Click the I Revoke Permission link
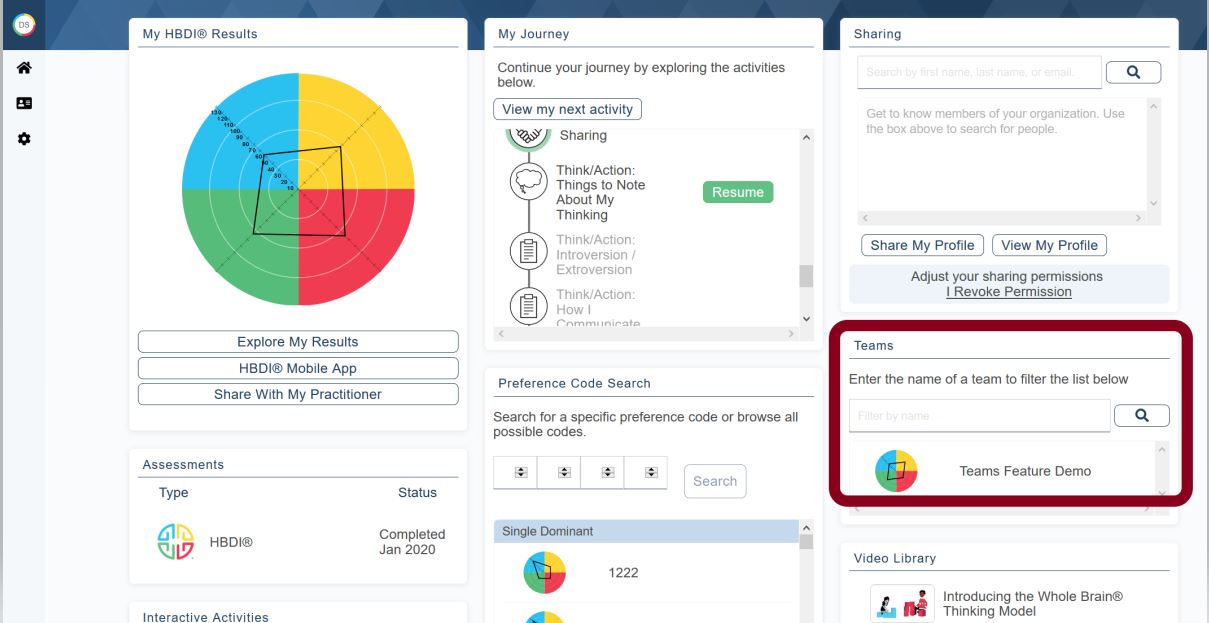Viewport: 1209px width, 623px height. (x=1008, y=292)
